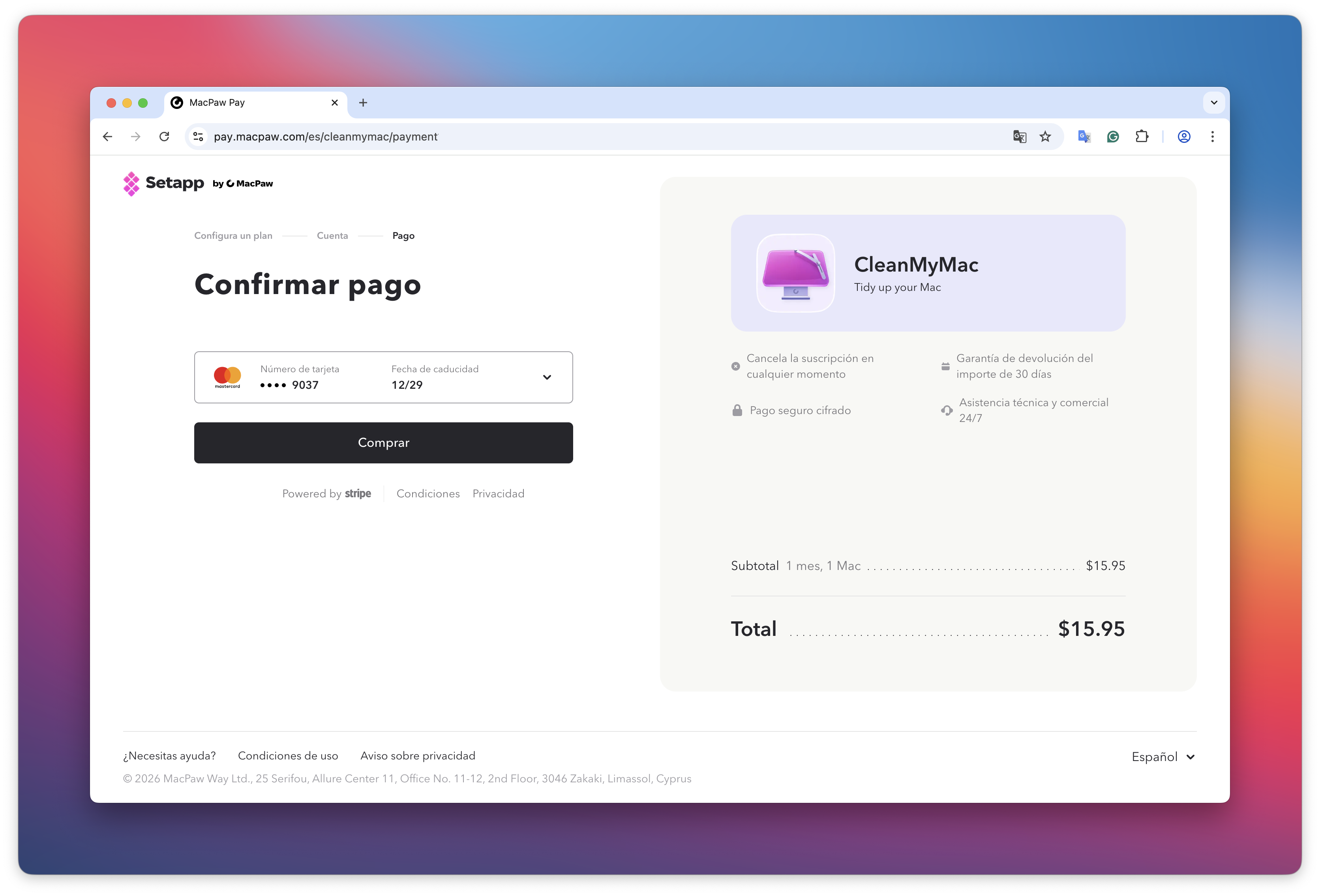
Task: Click the browser forward arrow
Action: [135, 136]
